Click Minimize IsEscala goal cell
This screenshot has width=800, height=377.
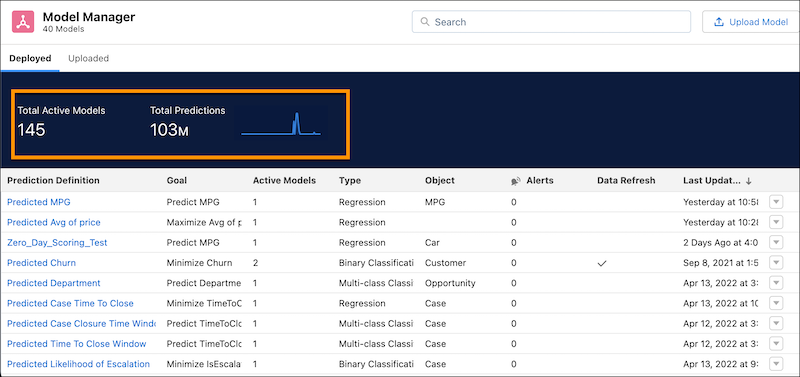pyautogui.click(x=204, y=364)
